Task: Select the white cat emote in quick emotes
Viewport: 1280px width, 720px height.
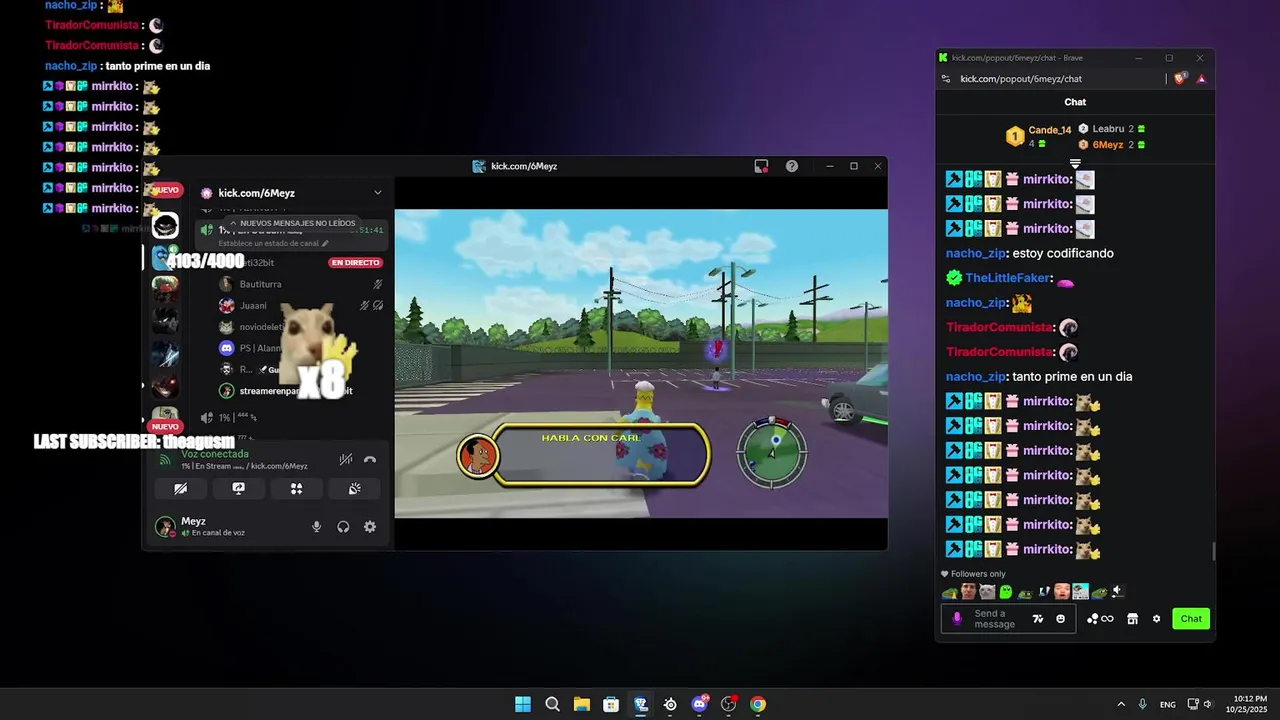Action: coord(987,592)
